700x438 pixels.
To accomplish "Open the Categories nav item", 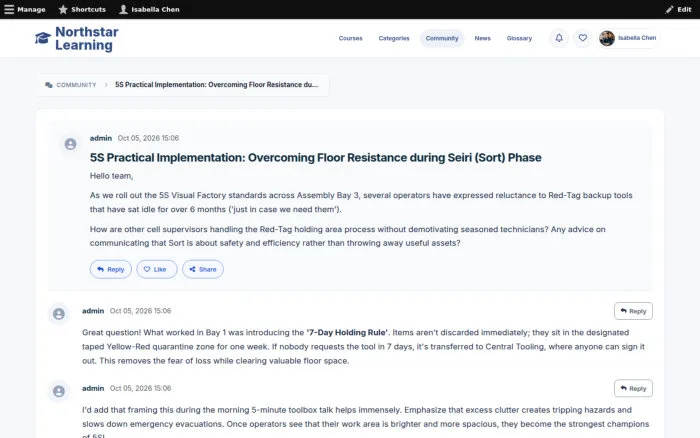I will pyautogui.click(x=394, y=38).
